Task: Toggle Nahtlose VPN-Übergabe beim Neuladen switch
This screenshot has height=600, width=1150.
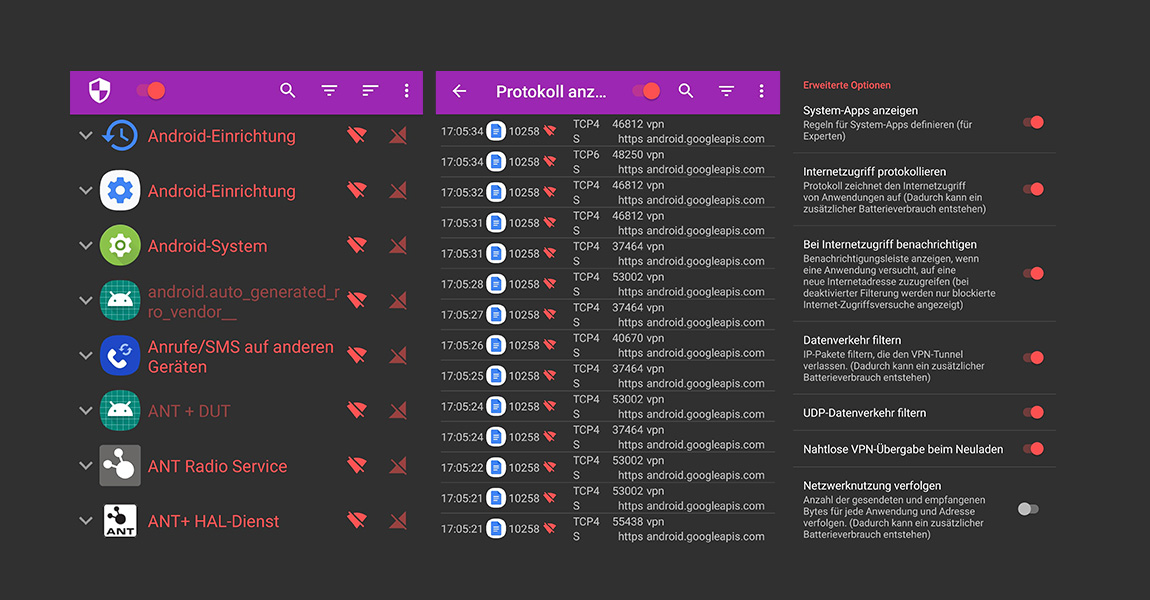Action: (1033, 449)
